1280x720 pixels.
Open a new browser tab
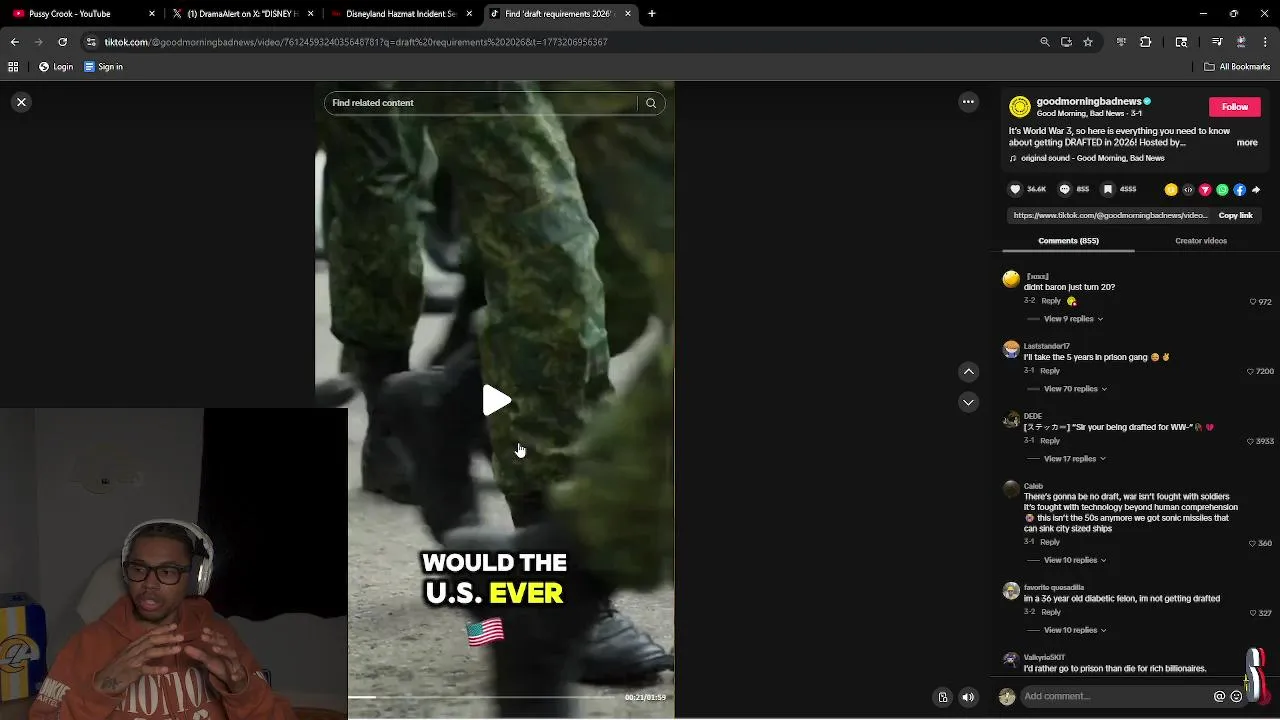tap(652, 14)
